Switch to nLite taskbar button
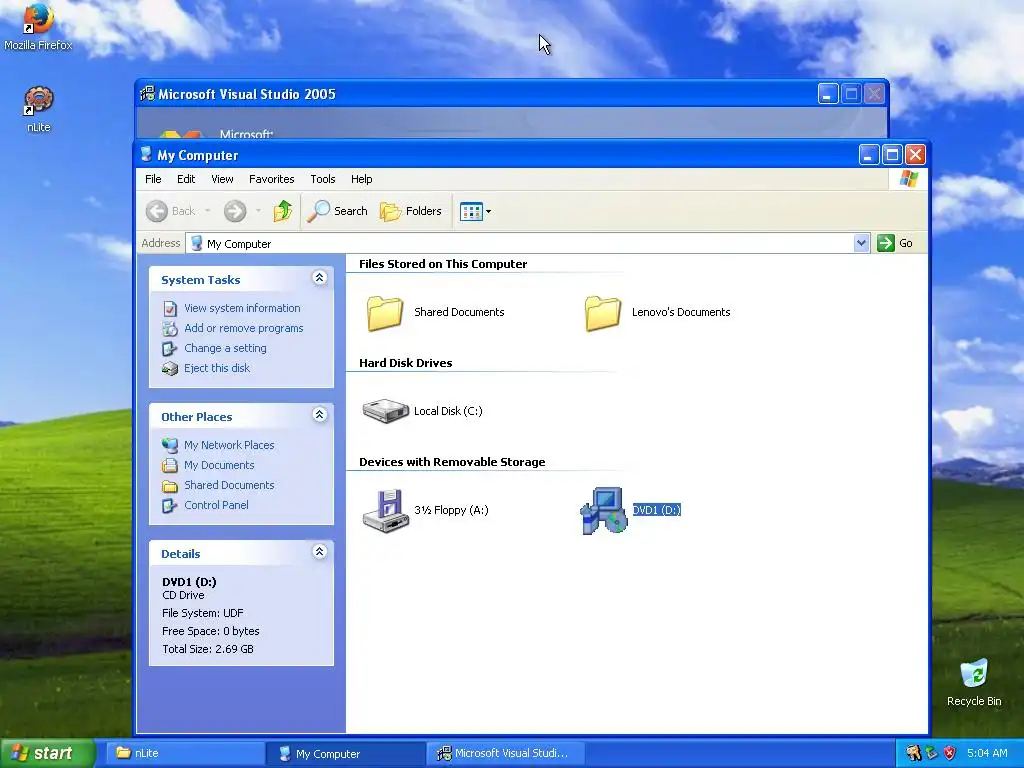Image resolution: width=1024 pixels, height=768 pixels. [x=185, y=753]
